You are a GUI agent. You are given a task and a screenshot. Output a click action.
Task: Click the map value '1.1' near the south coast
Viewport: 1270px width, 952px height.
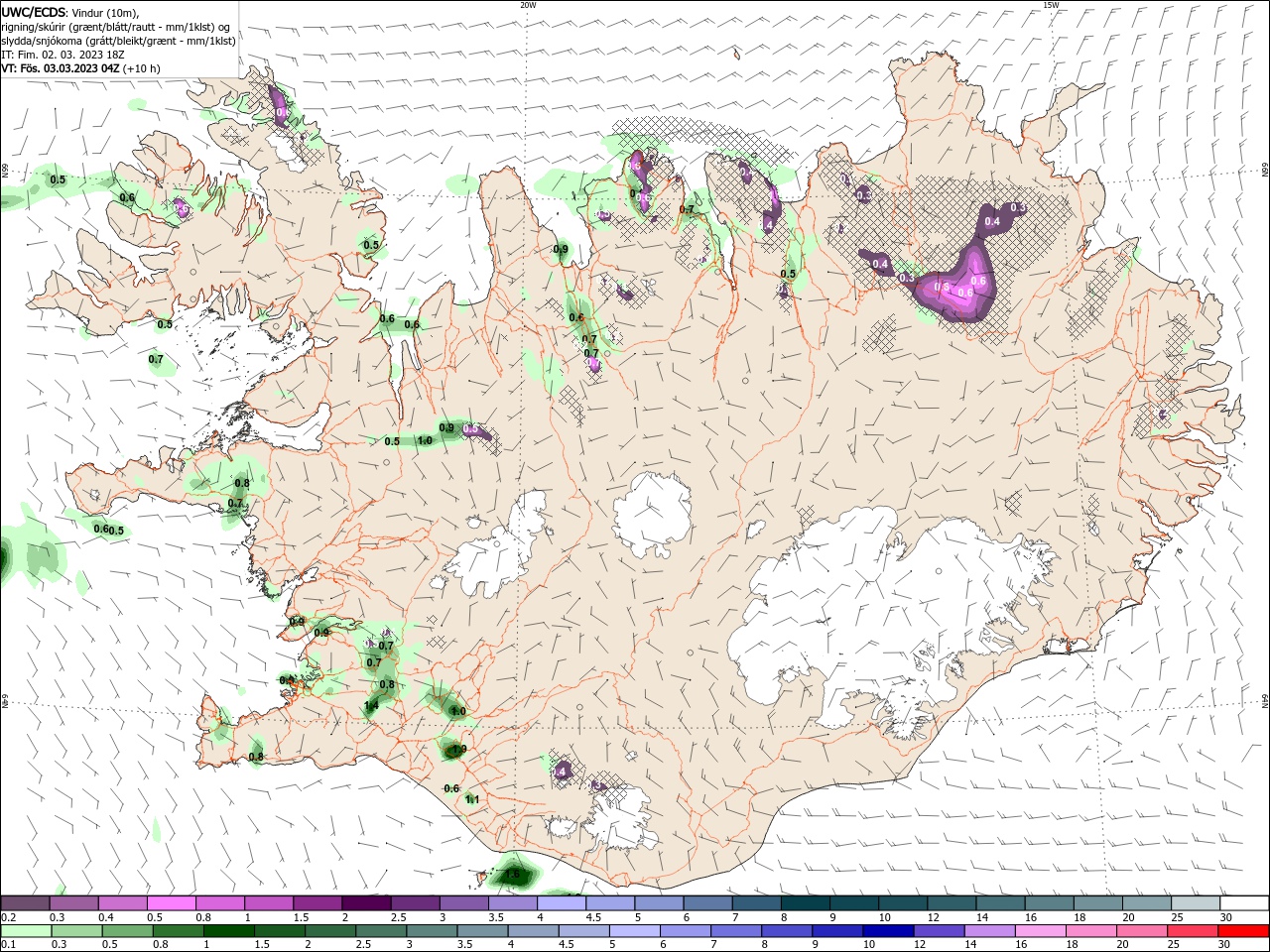472,799
